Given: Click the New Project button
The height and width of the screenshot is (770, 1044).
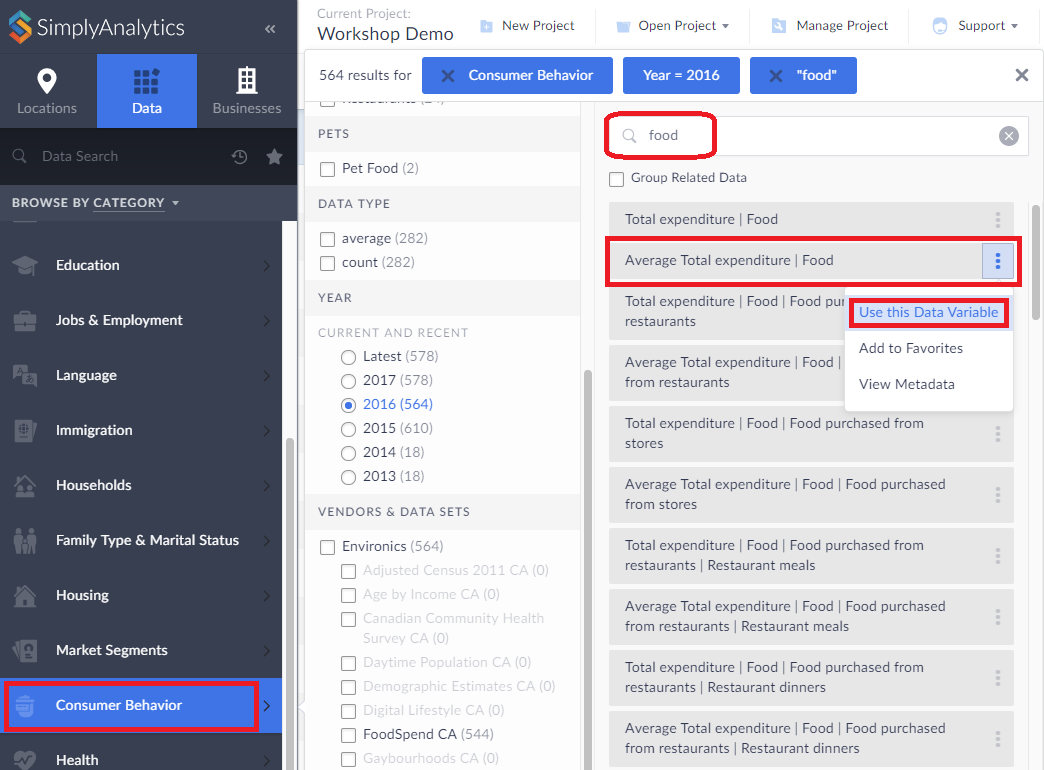Looking at the screenshot, I should tap(527, 26).
